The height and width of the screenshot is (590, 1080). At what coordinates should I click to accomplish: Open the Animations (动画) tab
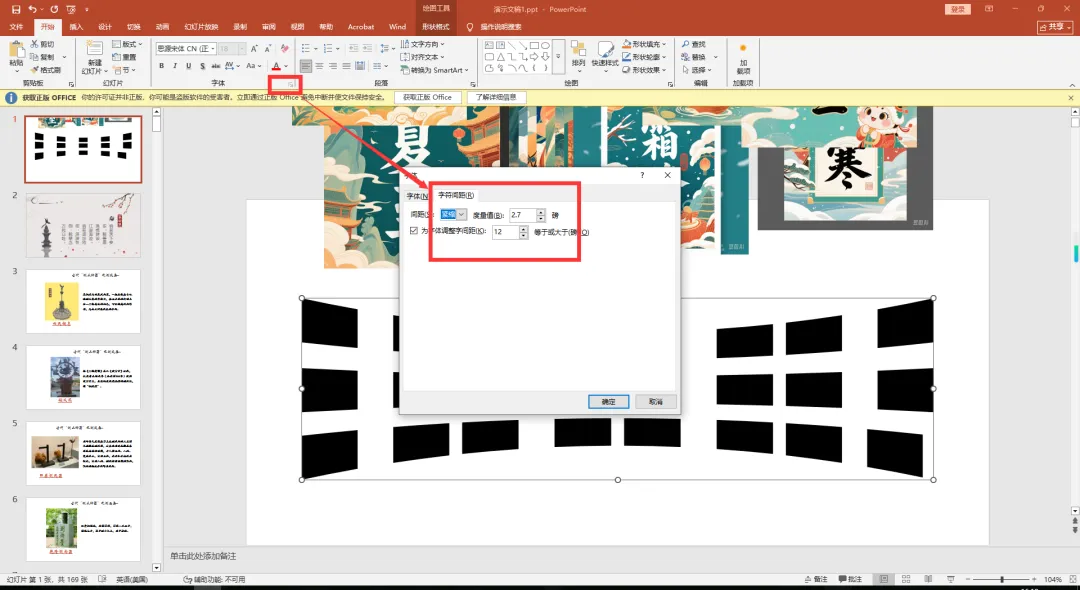pos(163,27)
